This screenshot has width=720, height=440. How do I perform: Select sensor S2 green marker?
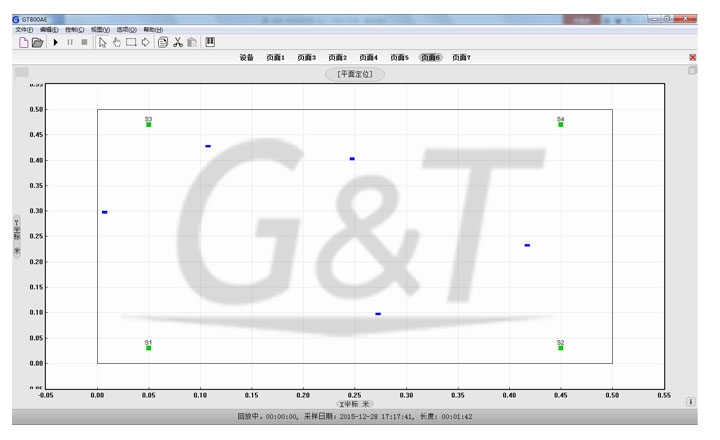tap(561, 348)
